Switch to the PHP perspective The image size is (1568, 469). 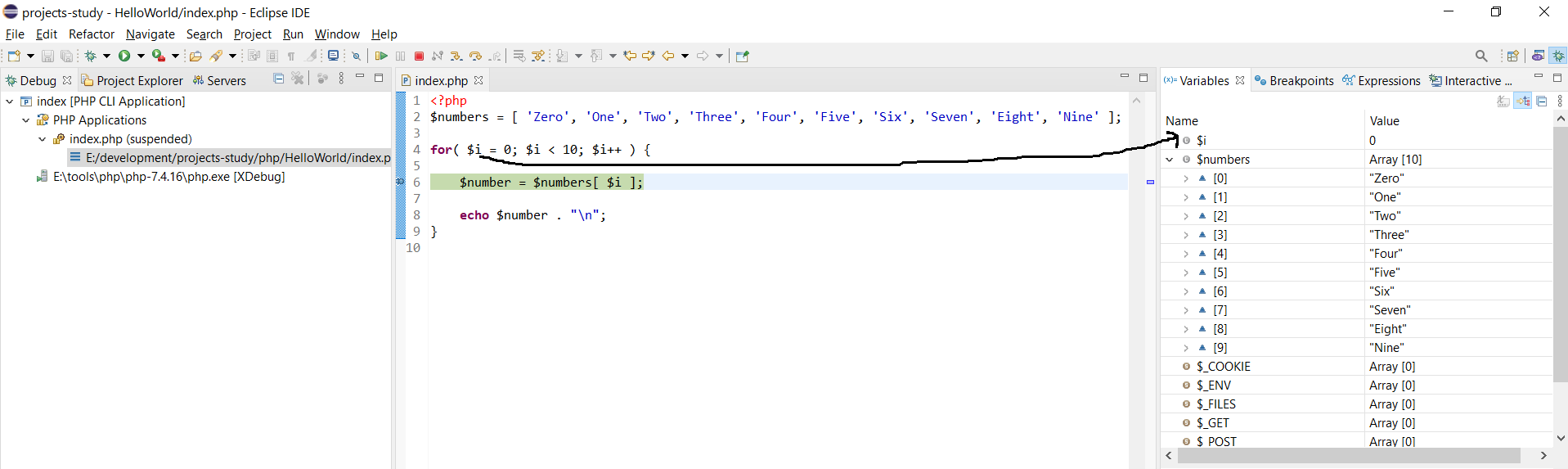[1538, 56]
